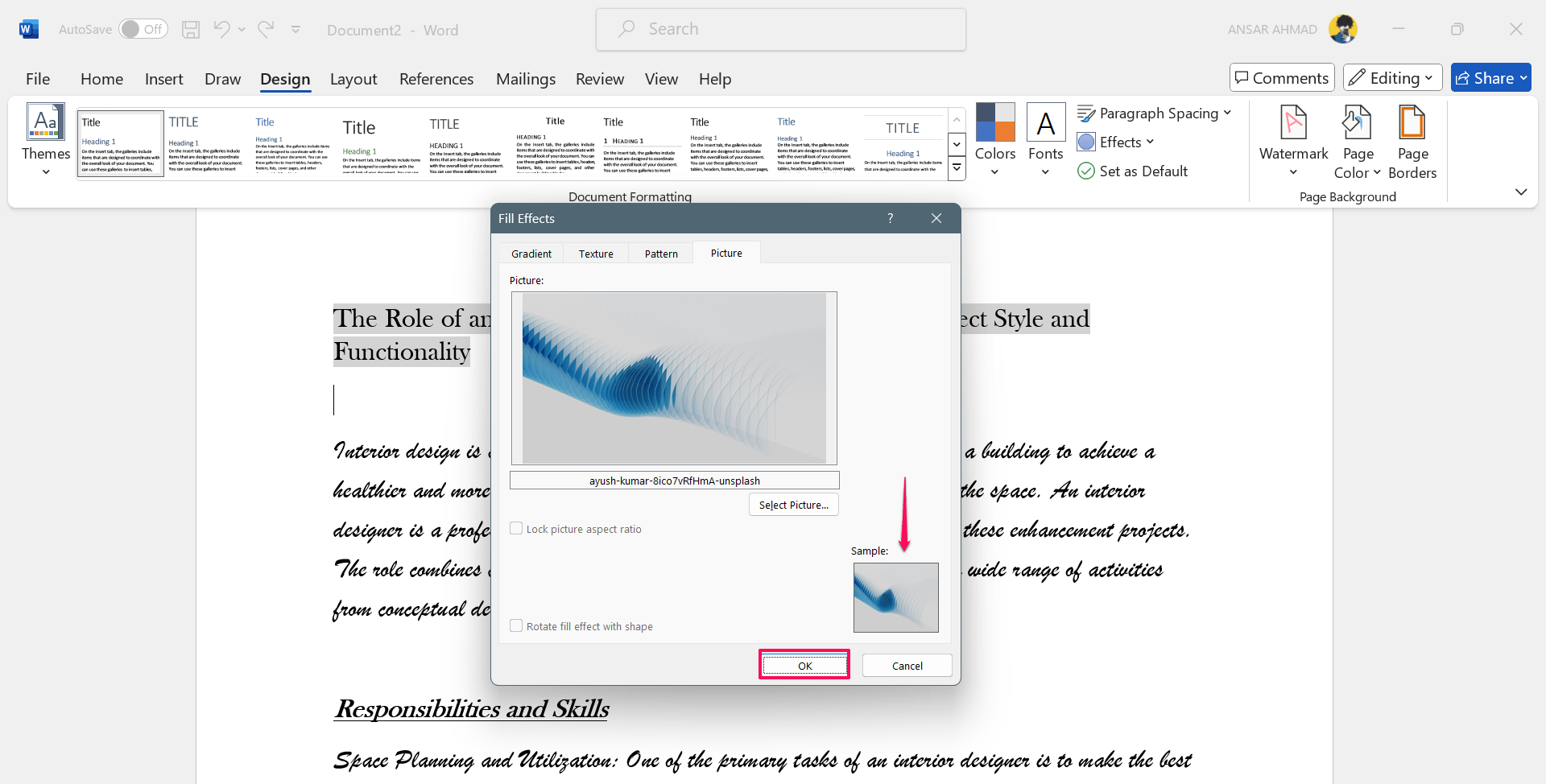The height and width of the screenshot is (784, 1546).
Task: Open the Themes gallery
Action: [46, 139]
